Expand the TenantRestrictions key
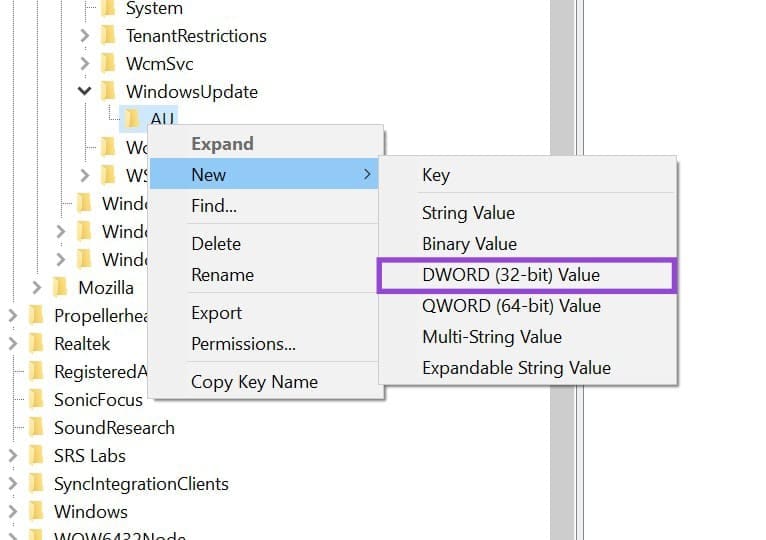The width and height of the screenshot is (766, 540). pyautogui.click(x=85, y=36)
